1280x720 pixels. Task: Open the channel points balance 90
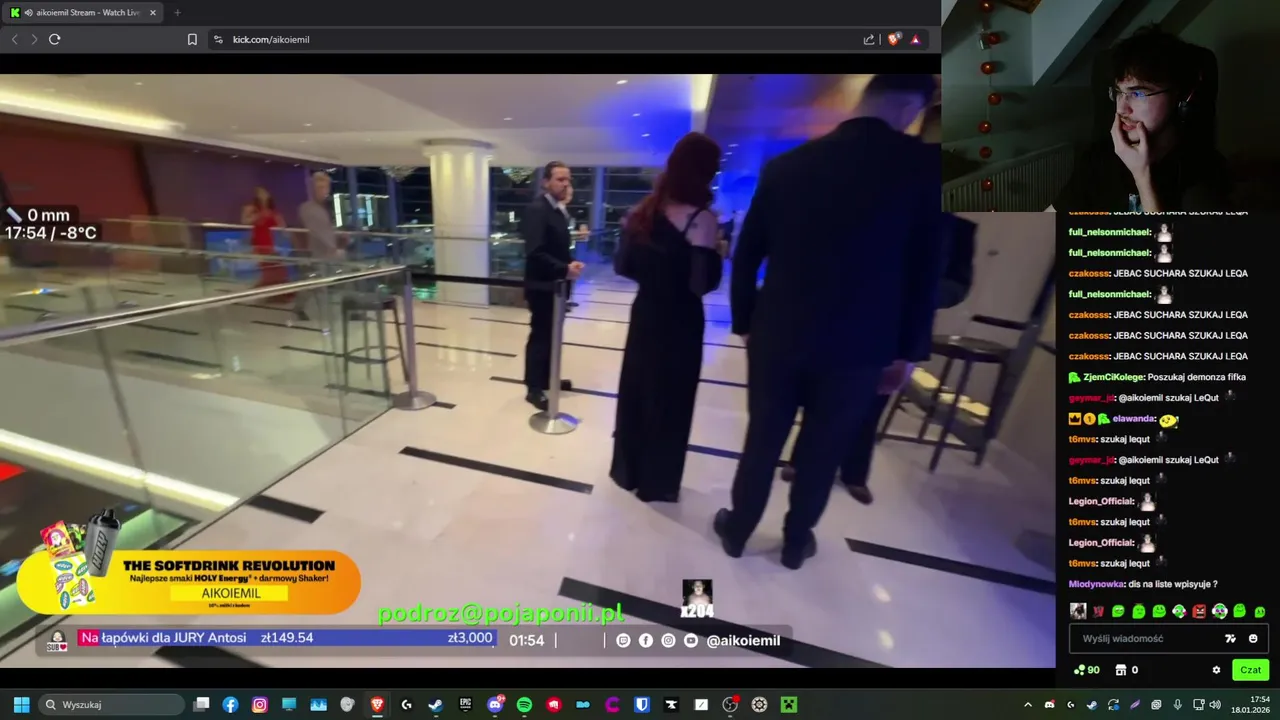coord(1086,670)
